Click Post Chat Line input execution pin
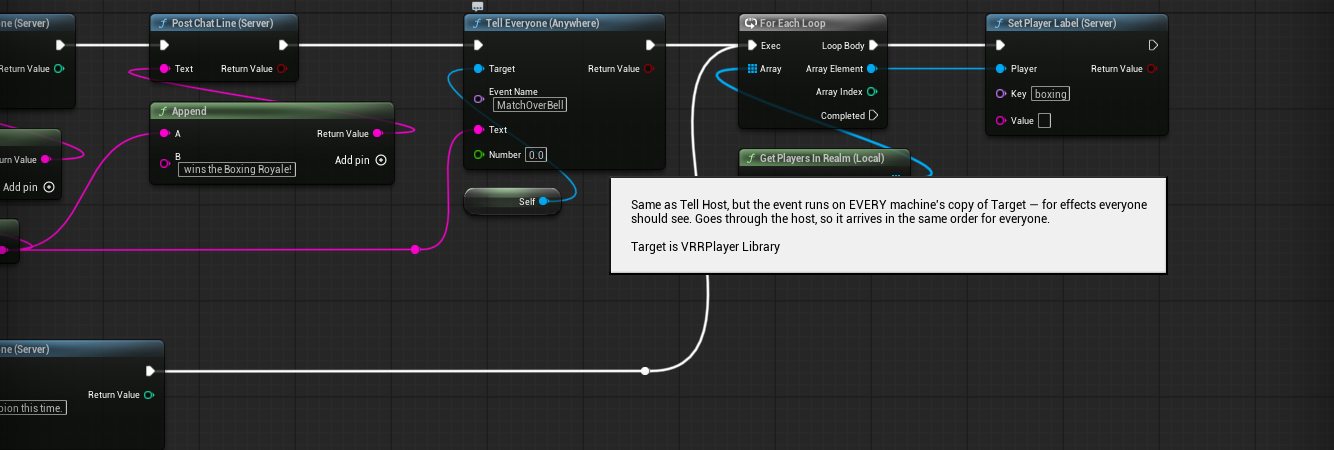 click(164, 45)
